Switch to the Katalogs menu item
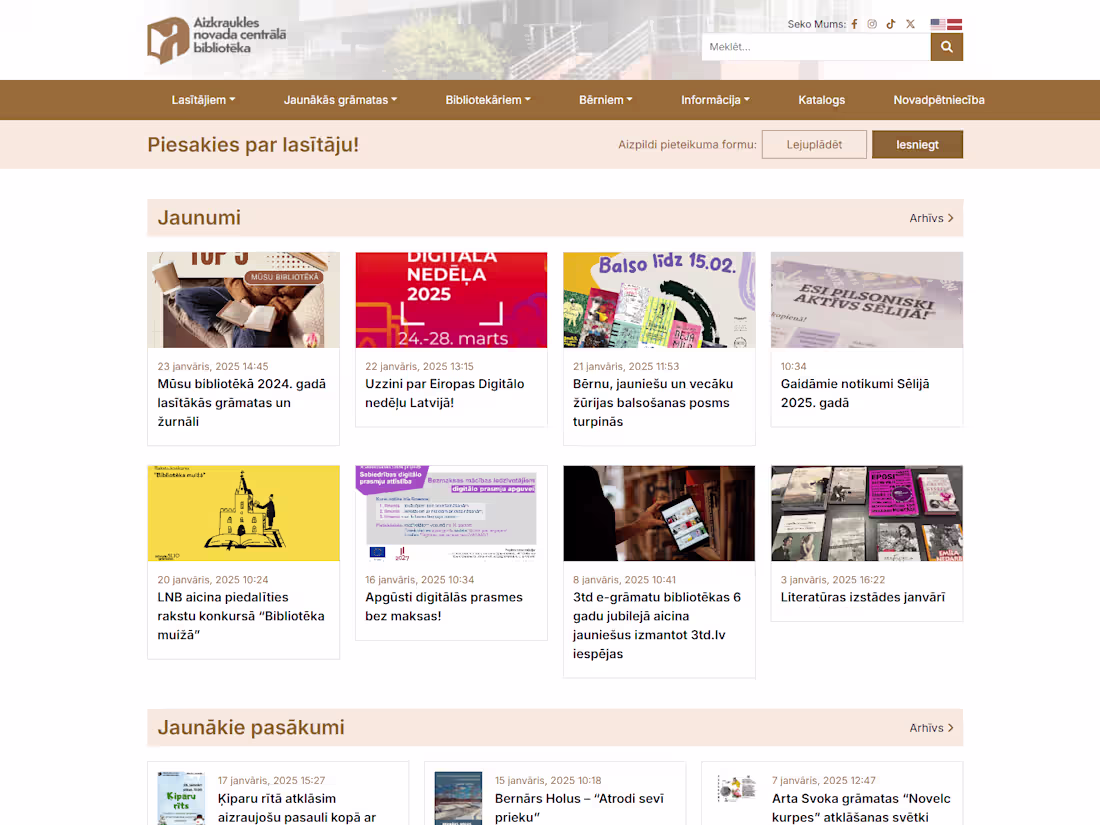1100x825 pixels. [x=820, y=100]
